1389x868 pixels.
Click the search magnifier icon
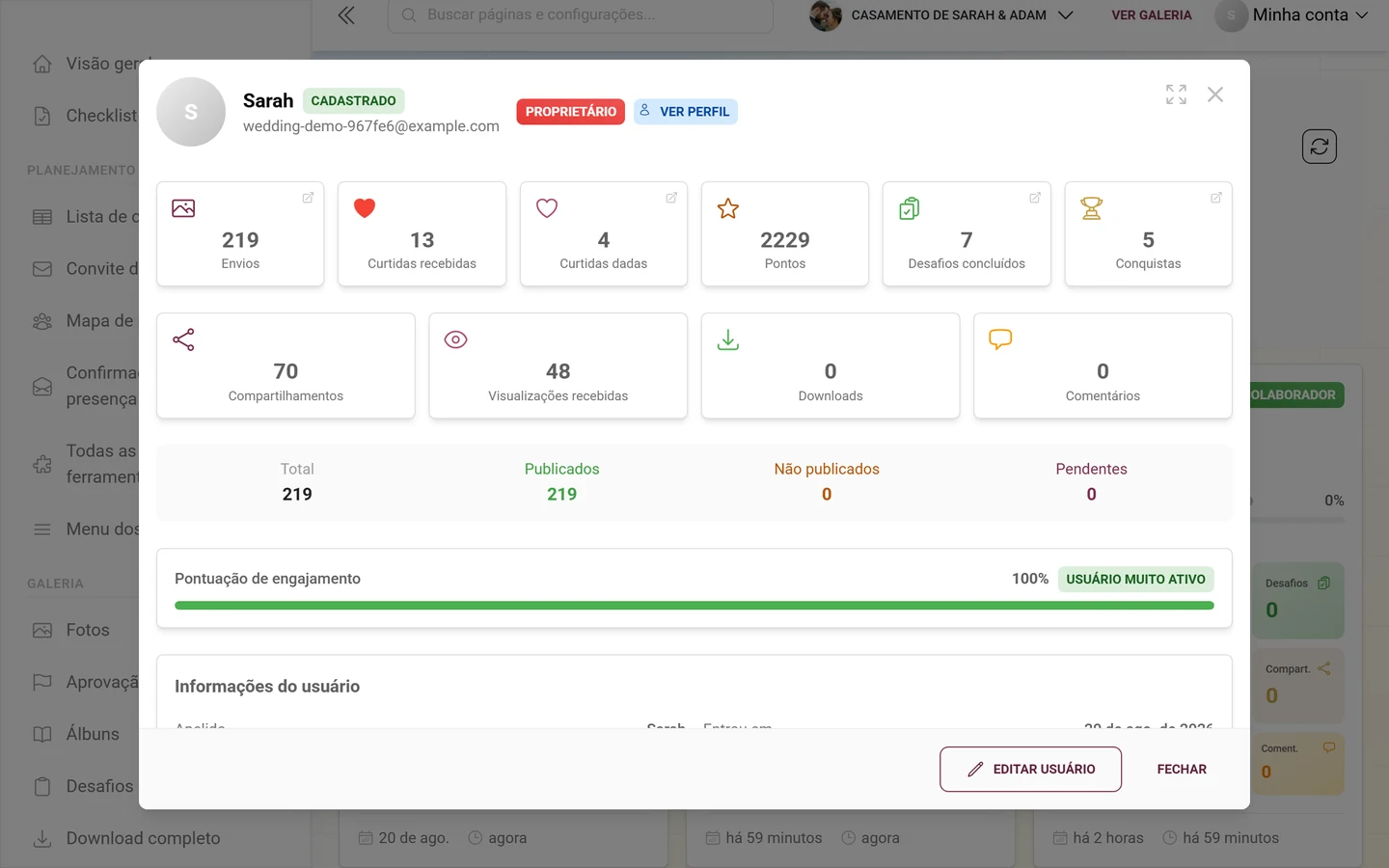point(409,15)
